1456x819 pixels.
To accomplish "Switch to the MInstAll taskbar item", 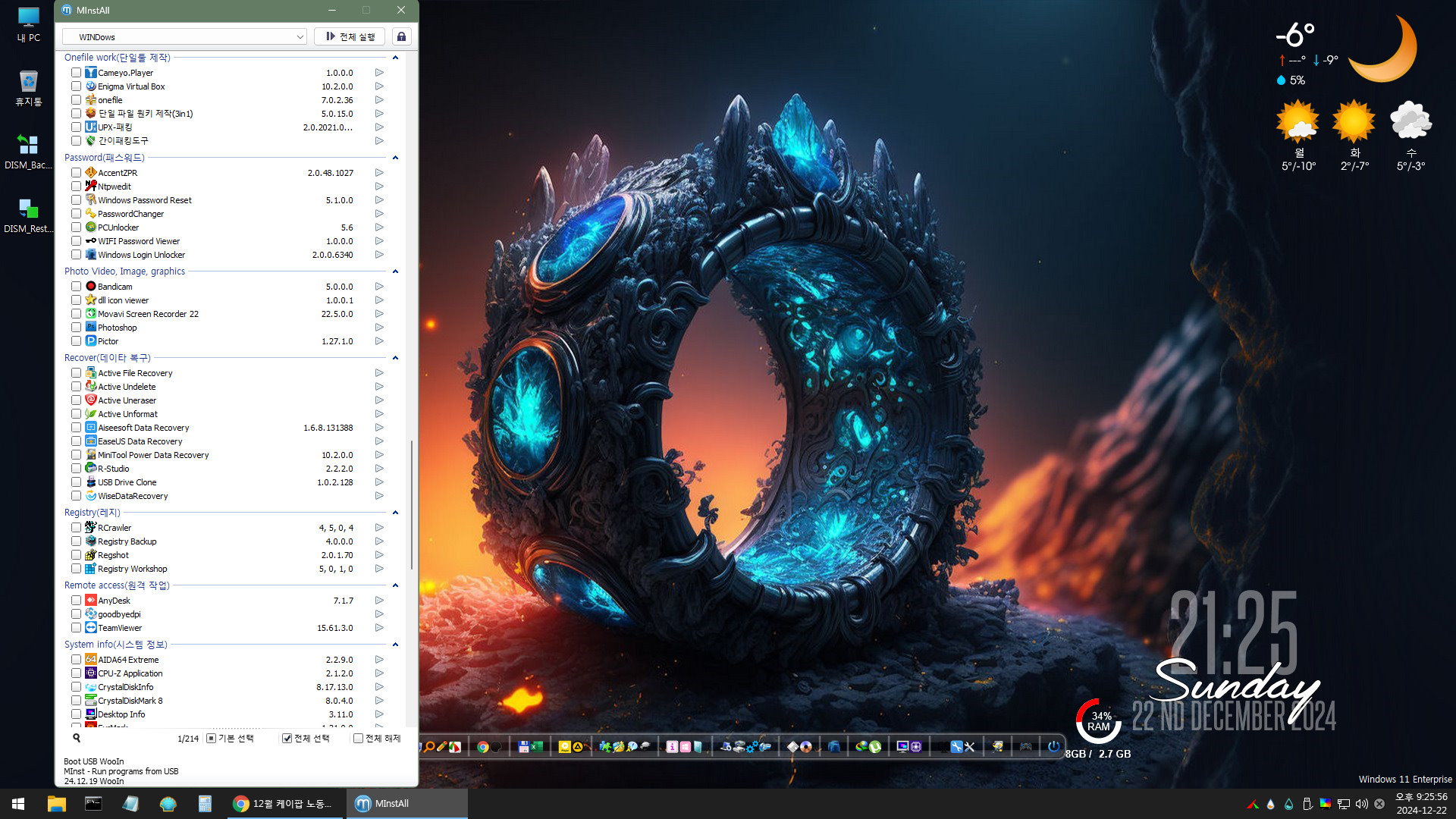I will [407, 804].
